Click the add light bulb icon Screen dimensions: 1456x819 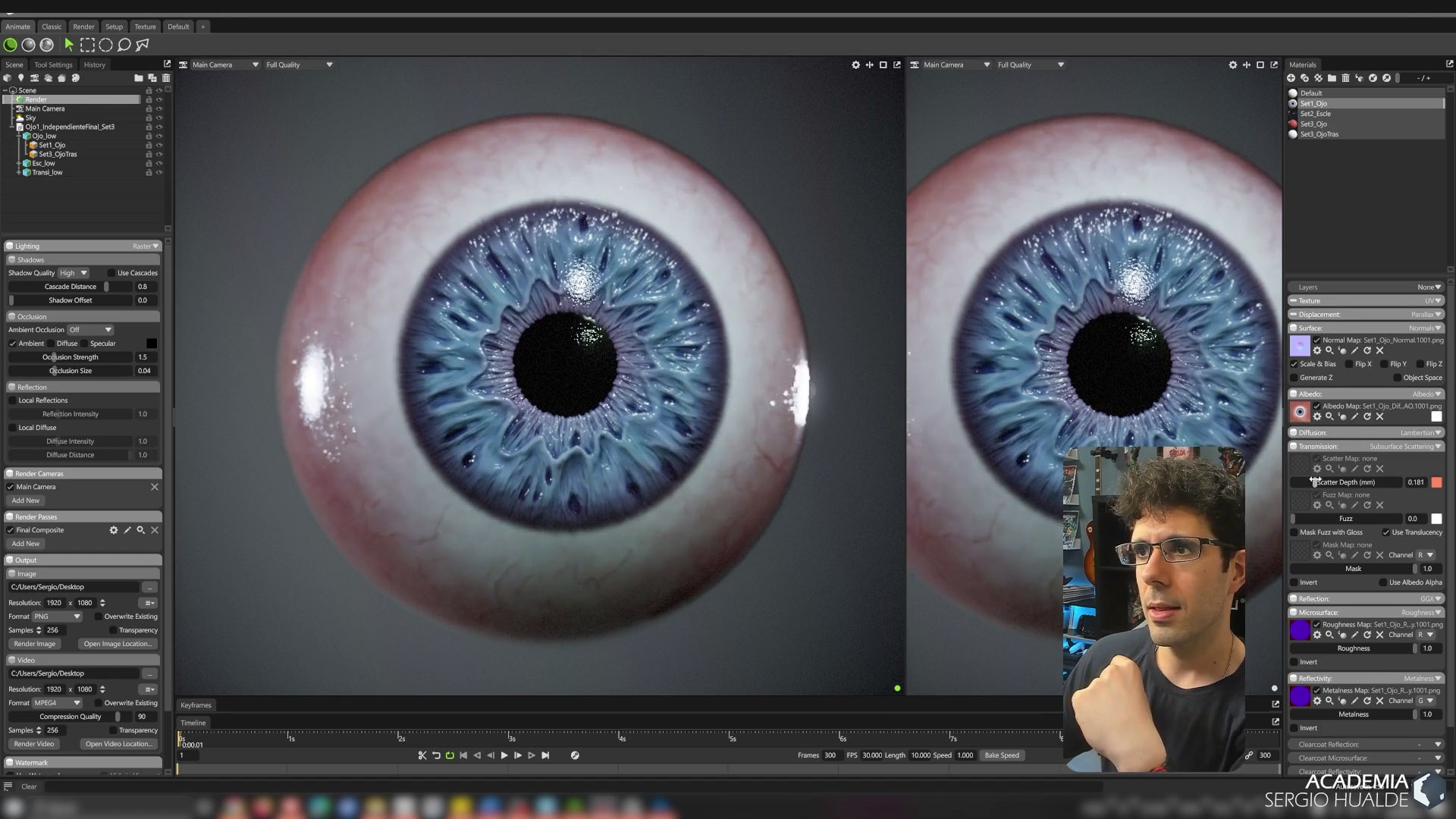(21, 77)
